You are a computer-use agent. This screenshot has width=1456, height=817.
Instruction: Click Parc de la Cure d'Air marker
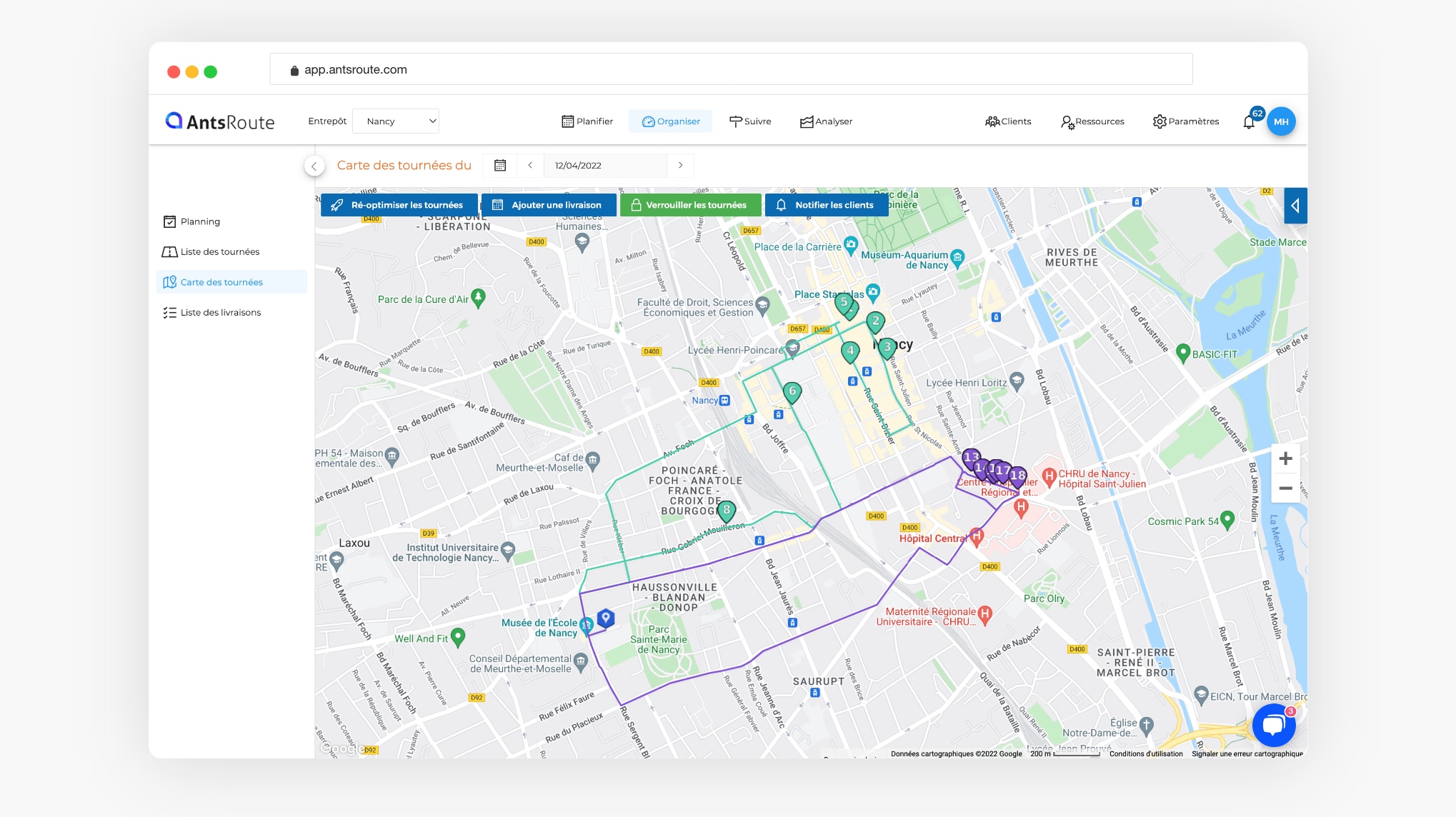[479, 299]
